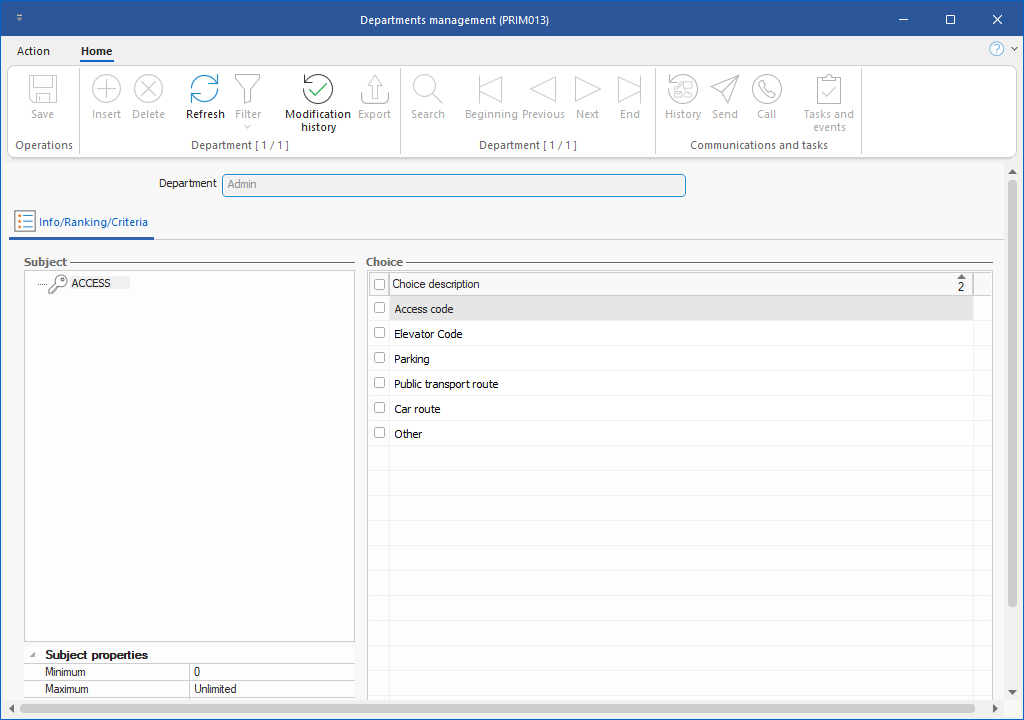Collapse the Subject properties section
The height and width of the screenshot is (720, 1024).
31,655
